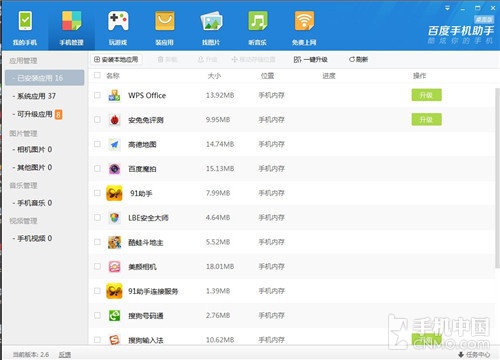Open the 免费上网 wifi icon
The image size is (500, 360).
[304, 21]
